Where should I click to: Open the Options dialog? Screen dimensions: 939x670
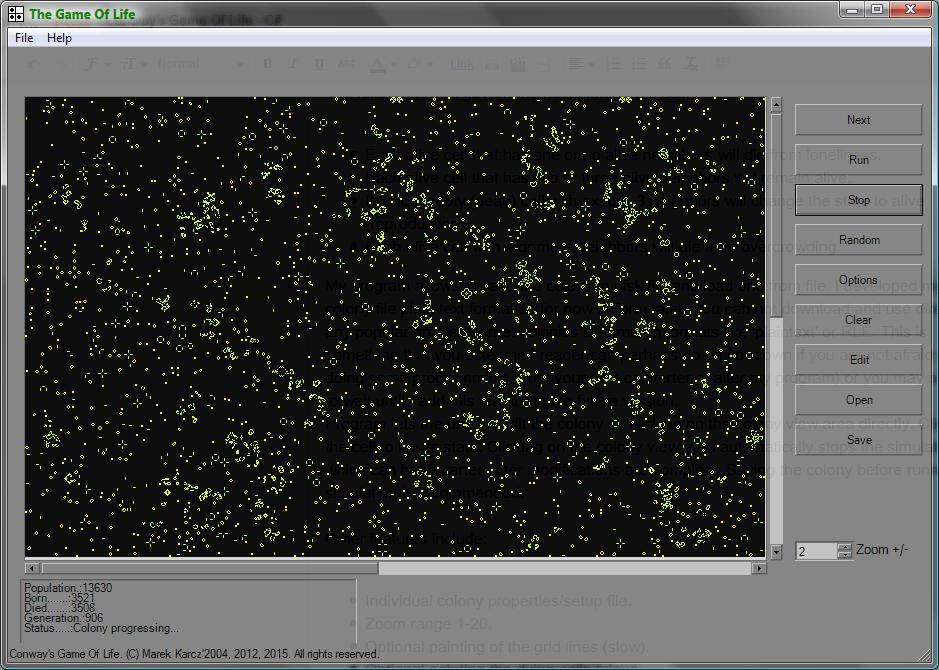(858, 279)
